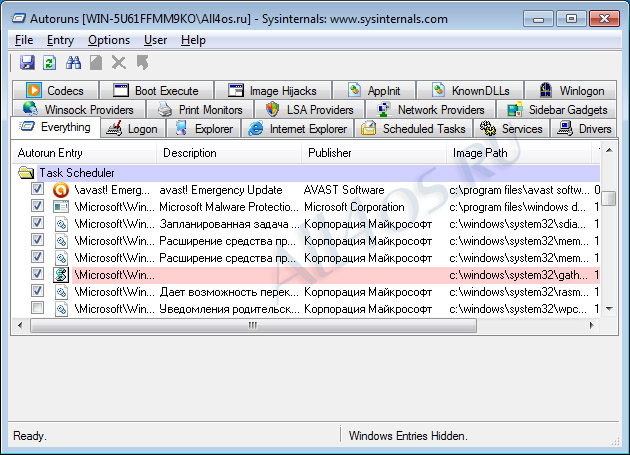Image resolution: width=630 pixels, height=455 pixels.
Task: Enable the unchecked wpc... entry checkbox
Action: [x=37, y=308]
